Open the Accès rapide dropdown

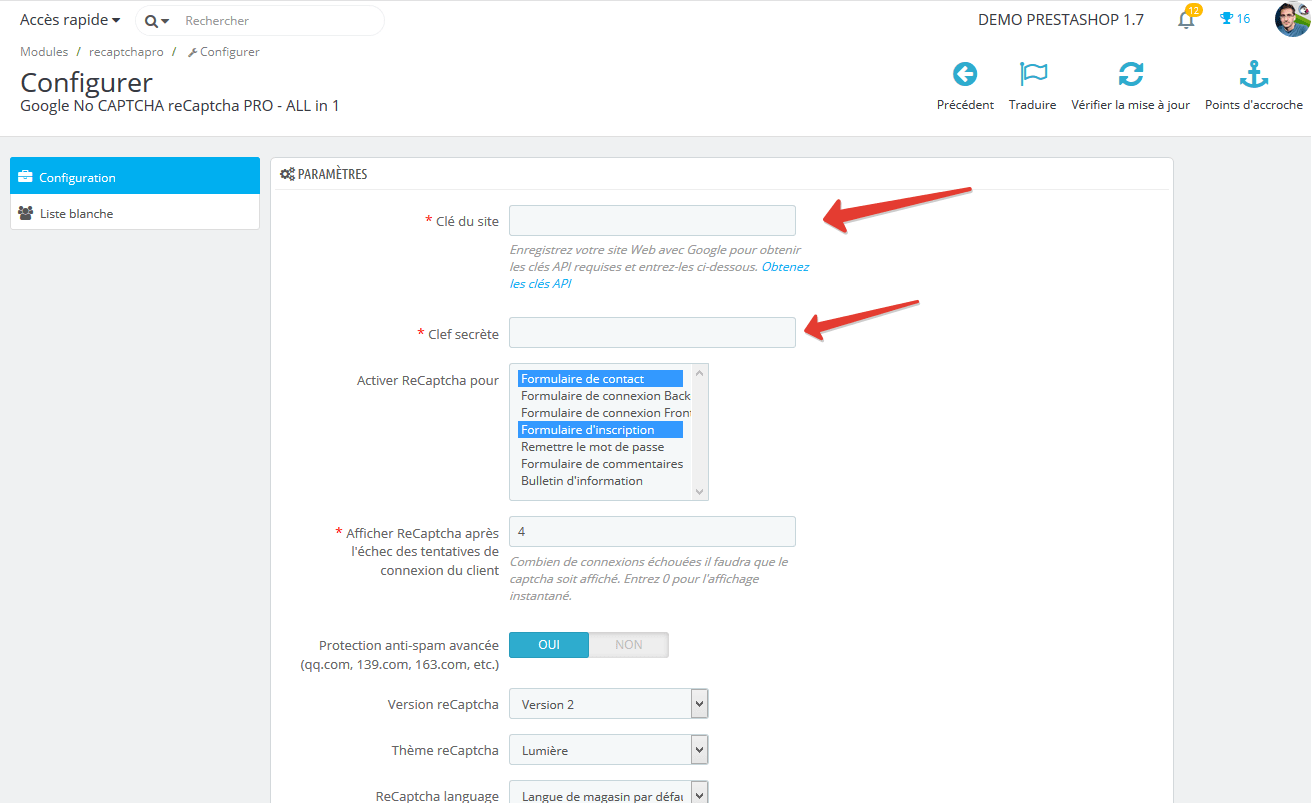(x=70, y=20)
